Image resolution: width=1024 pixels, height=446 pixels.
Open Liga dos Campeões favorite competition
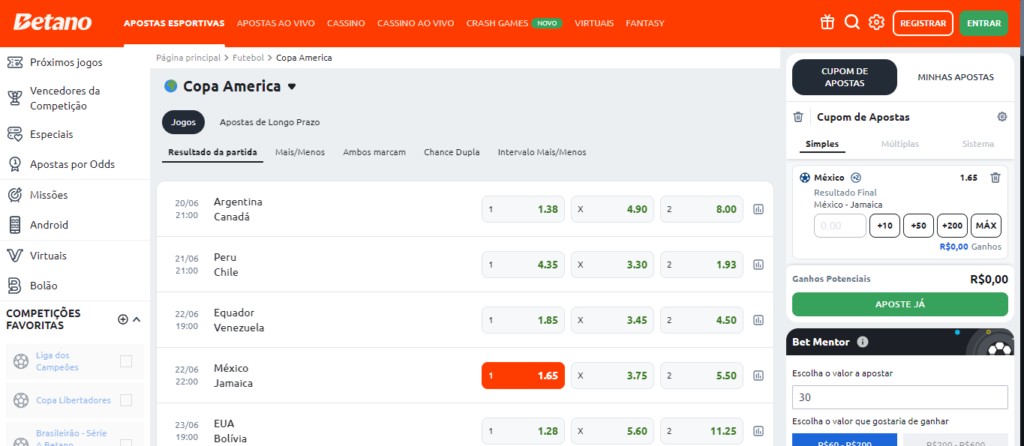click(x=57, y=361)
